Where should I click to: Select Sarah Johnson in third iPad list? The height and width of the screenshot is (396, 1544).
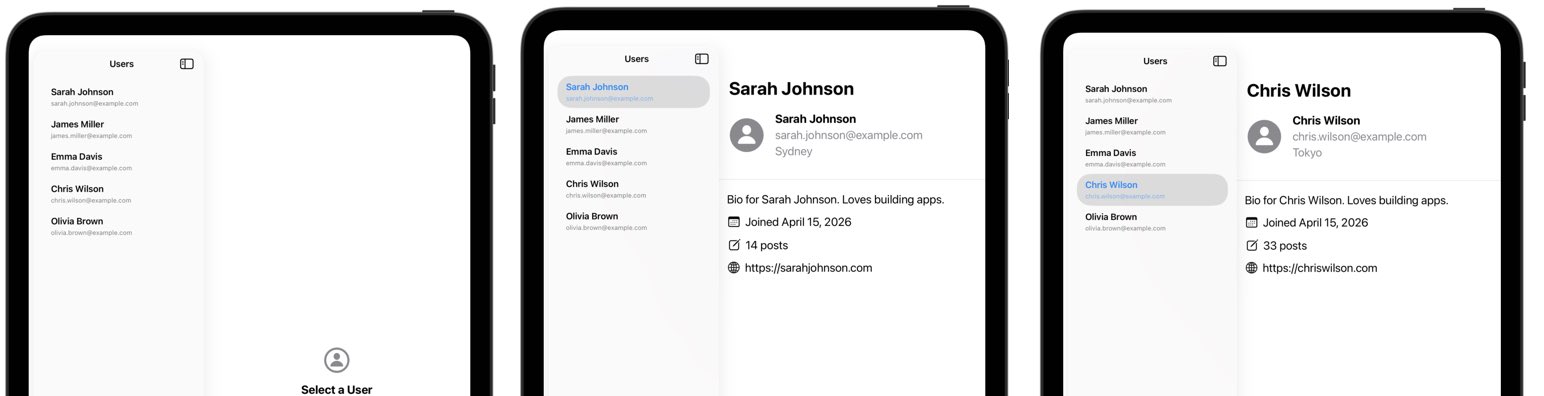coord(1152,94)
